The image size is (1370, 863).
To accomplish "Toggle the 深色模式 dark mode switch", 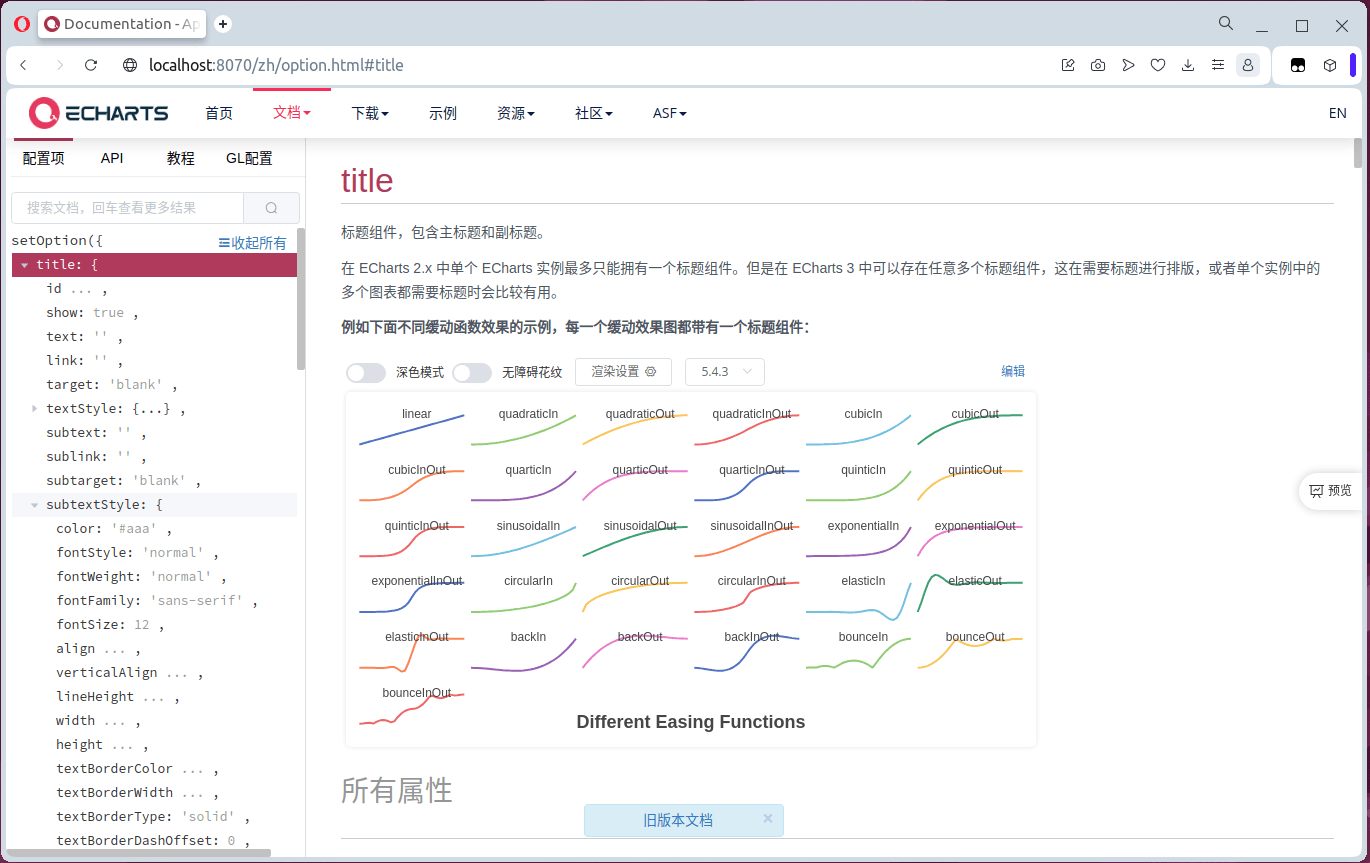I will point(366,372).
